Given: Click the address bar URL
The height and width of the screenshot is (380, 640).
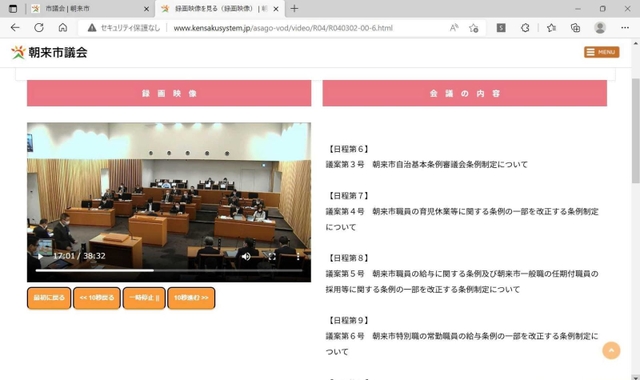Looking at the screenshot, I should 283,28.
